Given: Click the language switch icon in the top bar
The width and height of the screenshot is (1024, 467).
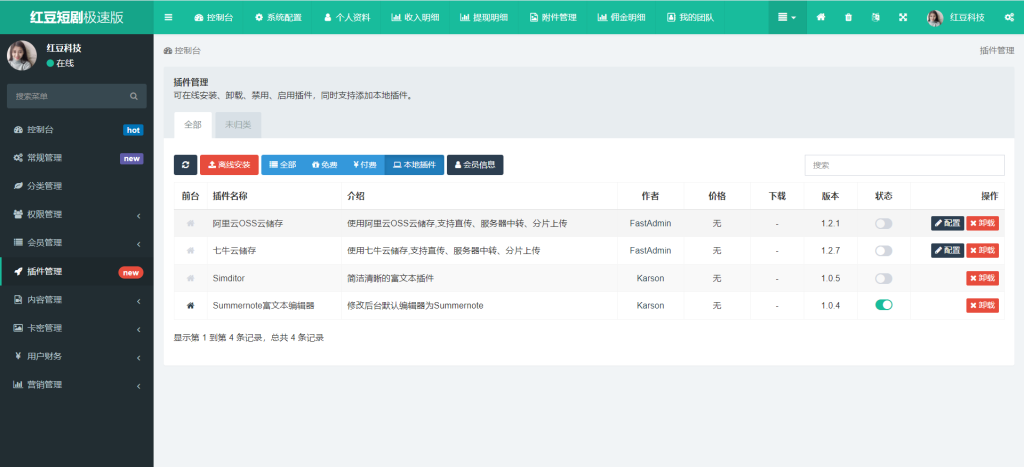Looking at the screenshot, I should 876,18.
